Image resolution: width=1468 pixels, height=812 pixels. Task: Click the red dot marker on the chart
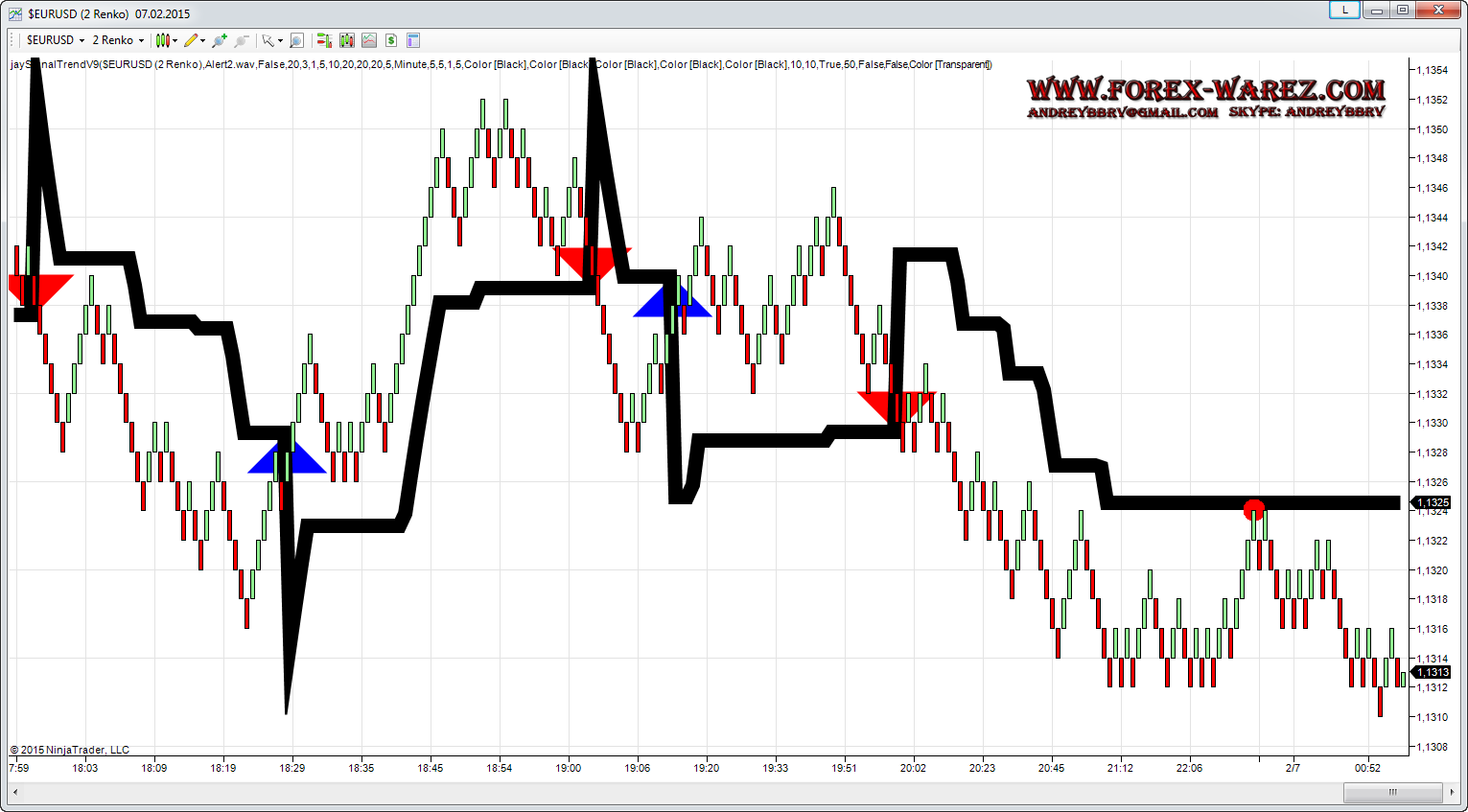point(1253,509)
